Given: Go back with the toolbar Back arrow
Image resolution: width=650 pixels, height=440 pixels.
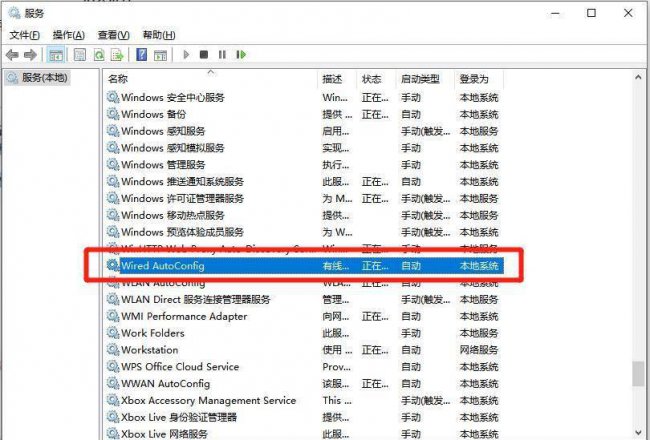Looking at the screenshot, I should (x=12, y=54).
